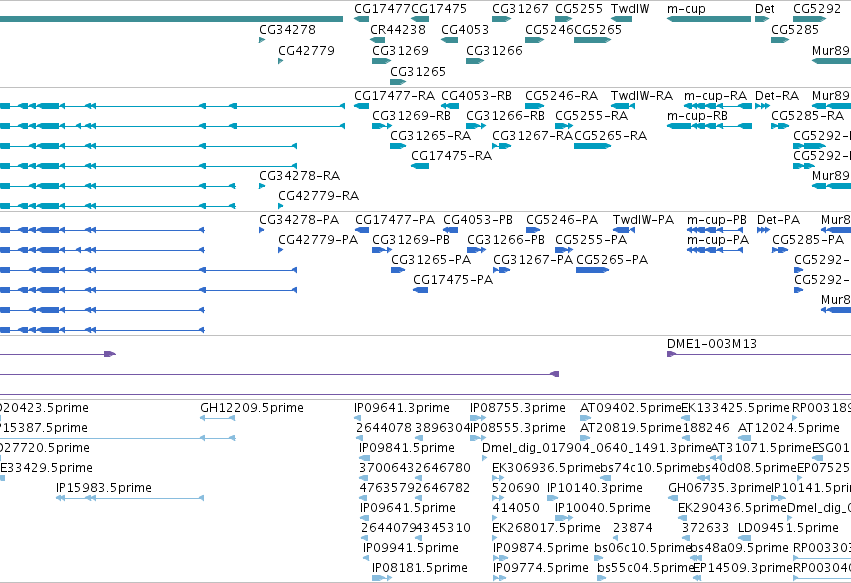
Task: Open the CG4053-PB protein label
Action: click(x=478, y=220)
